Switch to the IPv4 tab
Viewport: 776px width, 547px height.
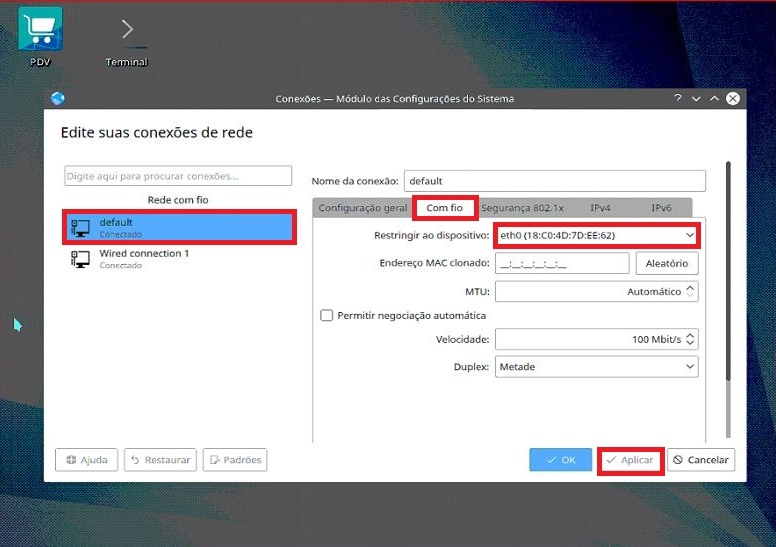click(600, 208)
